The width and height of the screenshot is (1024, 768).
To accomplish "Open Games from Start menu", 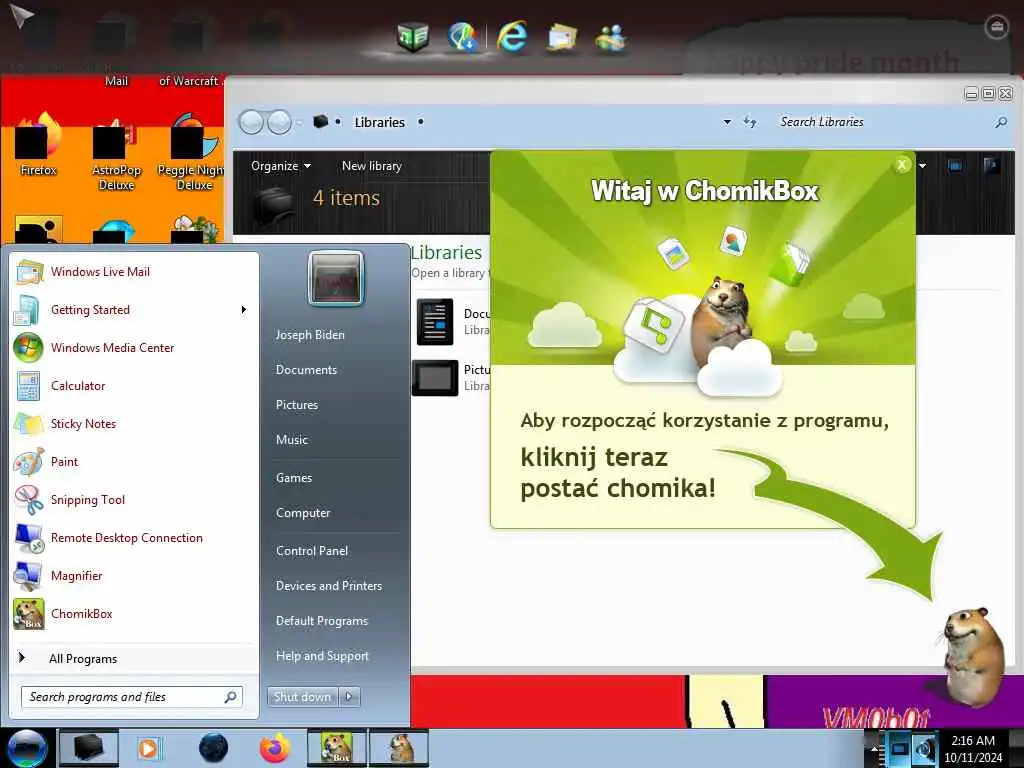I will [x=294, y=477].
